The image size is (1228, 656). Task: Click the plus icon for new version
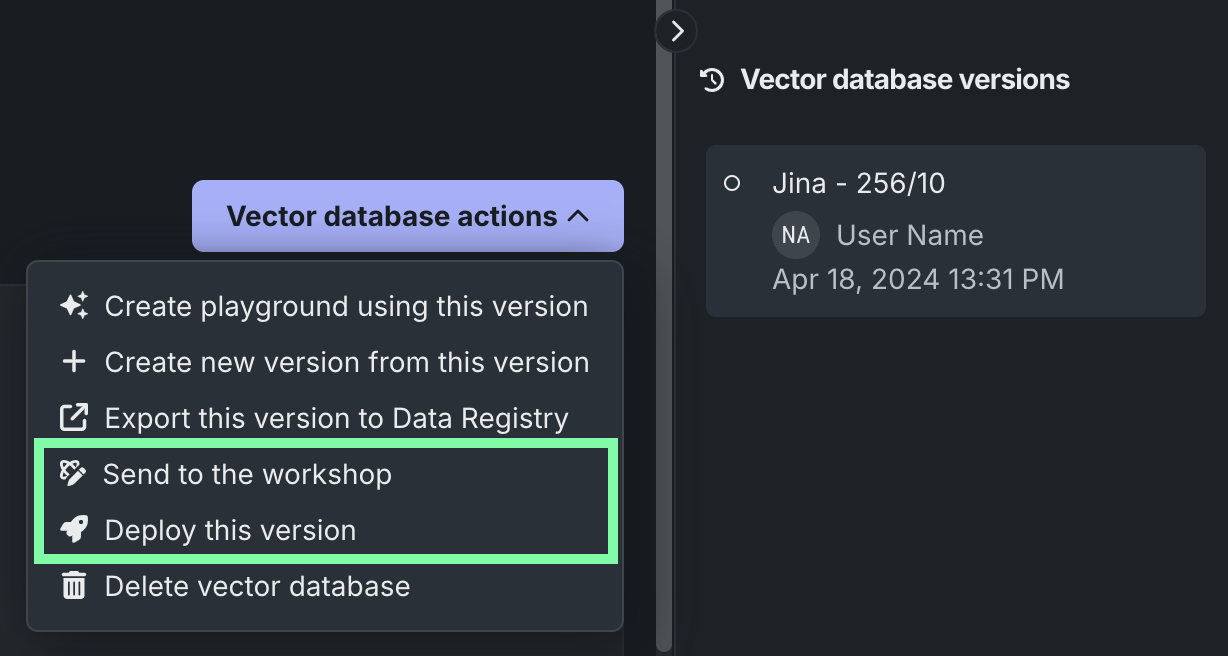[x=74, y=362]
